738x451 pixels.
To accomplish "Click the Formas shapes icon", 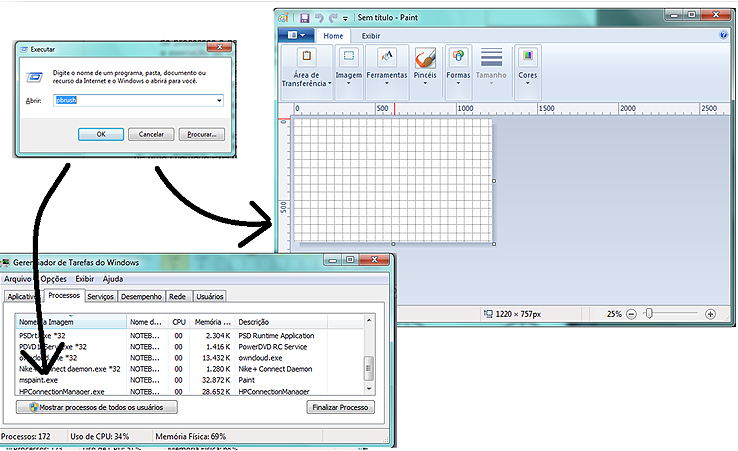I will 458,58.
